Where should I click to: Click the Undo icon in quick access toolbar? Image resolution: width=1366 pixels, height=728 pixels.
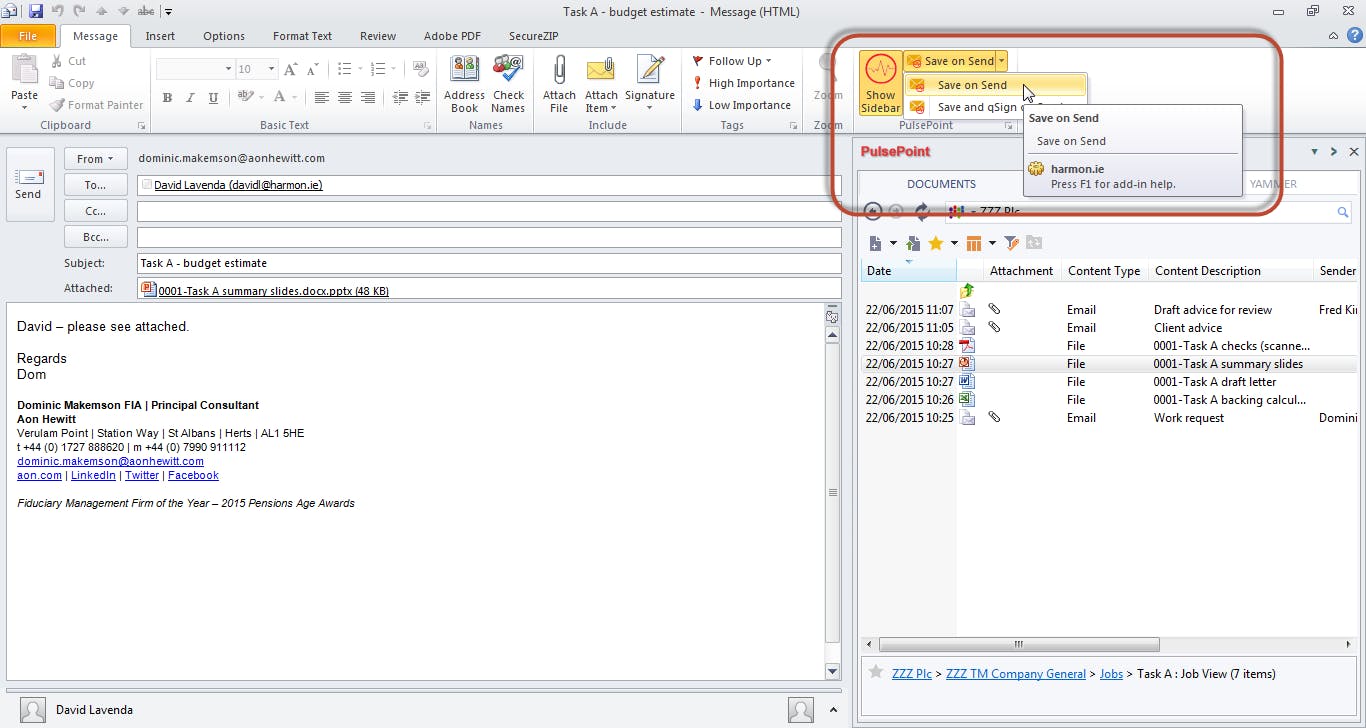[58, 11]
